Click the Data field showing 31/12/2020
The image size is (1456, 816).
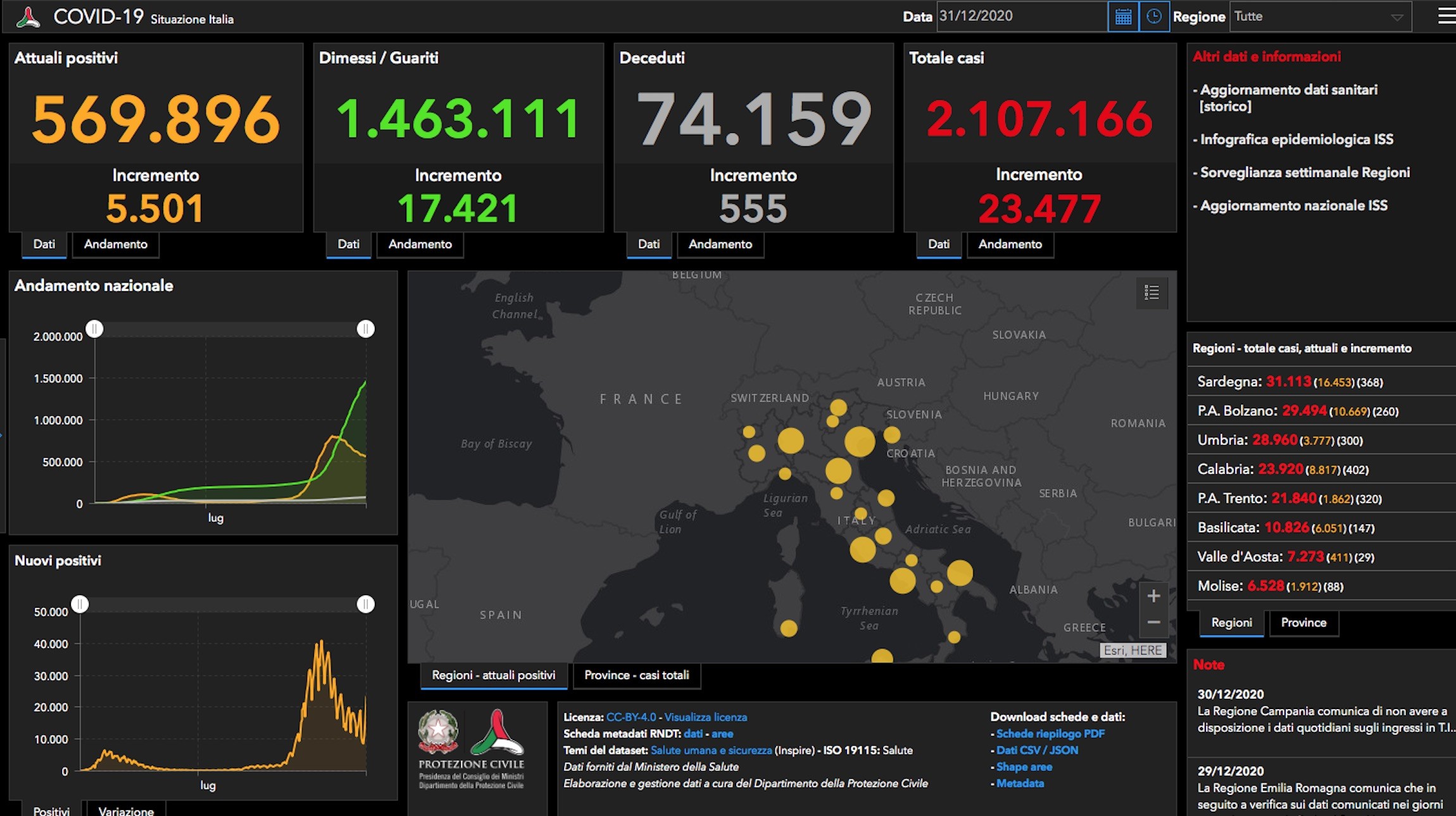[1022, 16]
